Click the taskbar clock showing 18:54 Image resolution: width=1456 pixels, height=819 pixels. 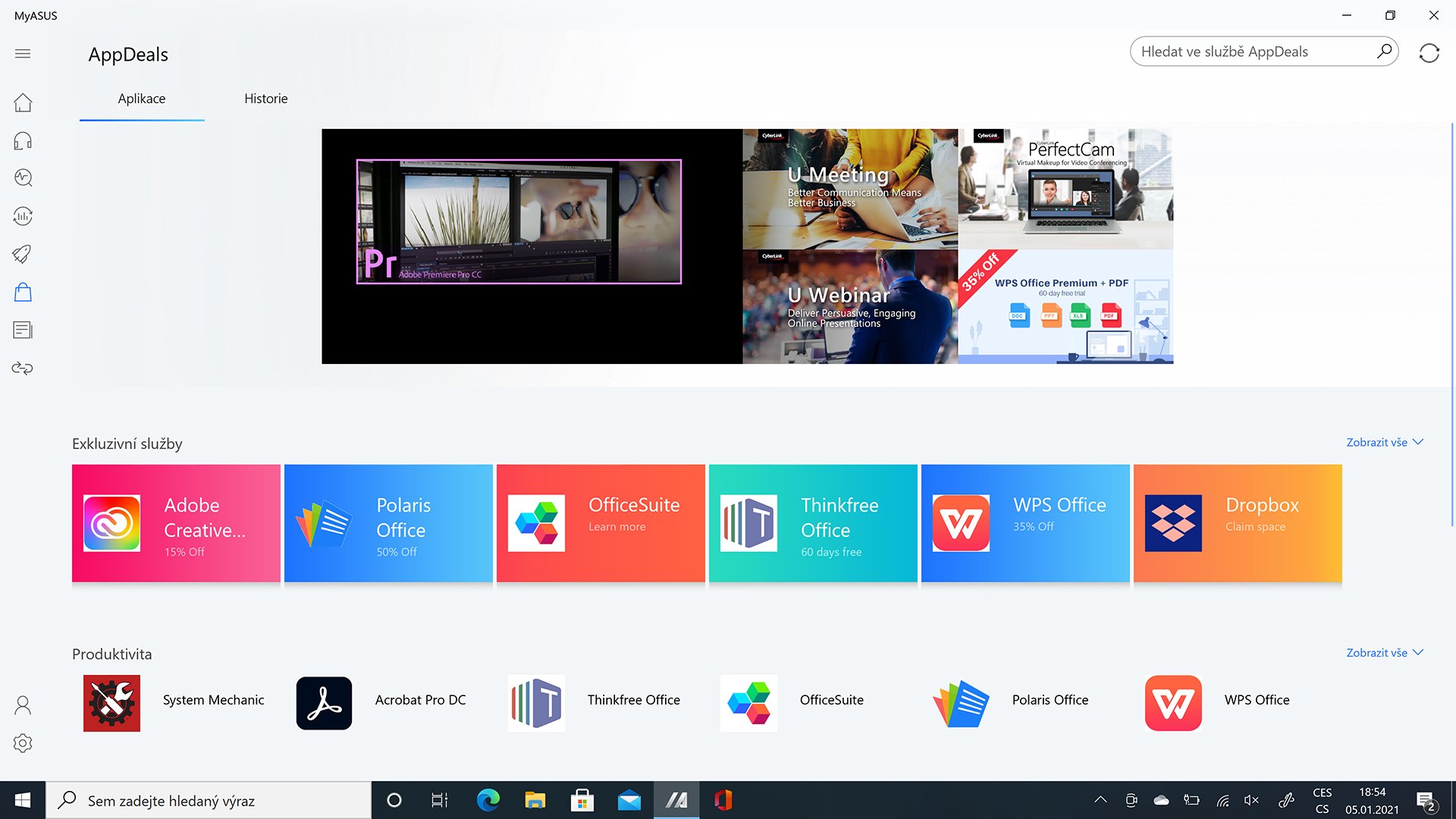[x=1372, y=801]
